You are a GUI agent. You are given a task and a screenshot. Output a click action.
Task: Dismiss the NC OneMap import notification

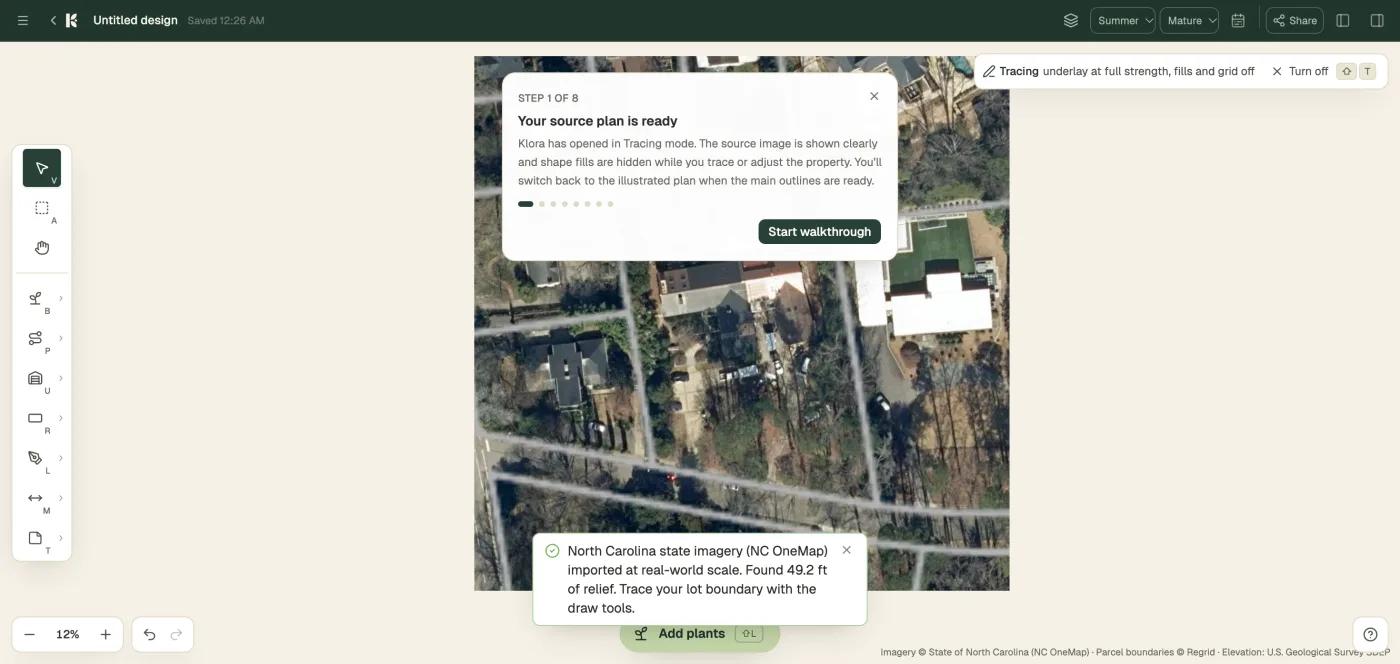[847, 550]
